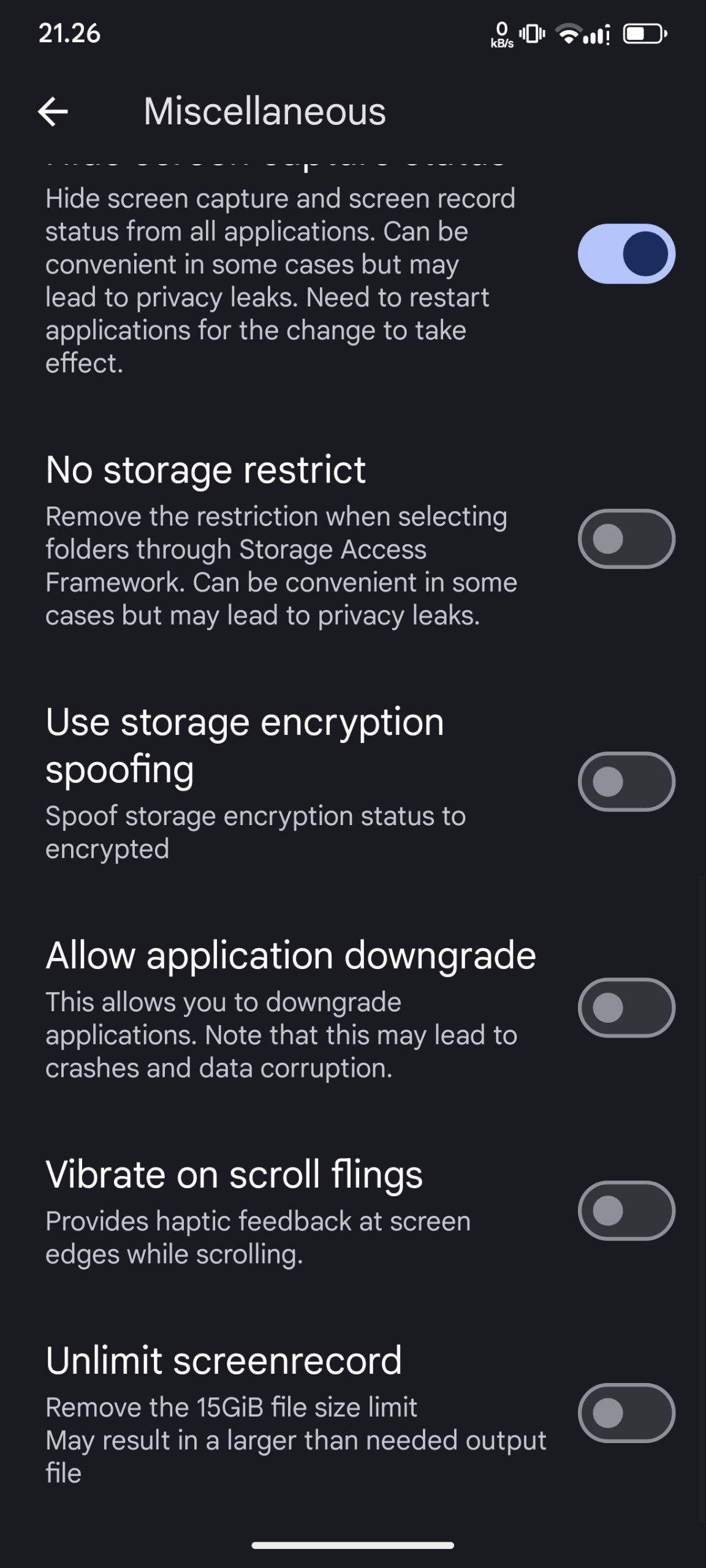
Task: Tap the Allow application downgrade title
Action: tap(290, 956)
